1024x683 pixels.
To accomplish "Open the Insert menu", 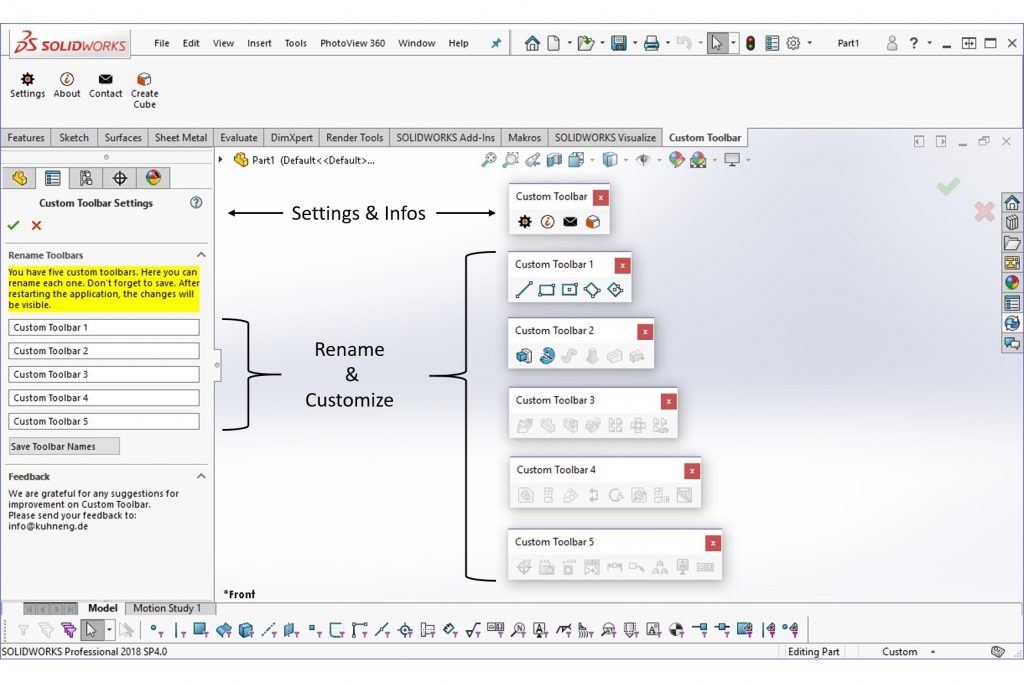I will pos(259,43).
